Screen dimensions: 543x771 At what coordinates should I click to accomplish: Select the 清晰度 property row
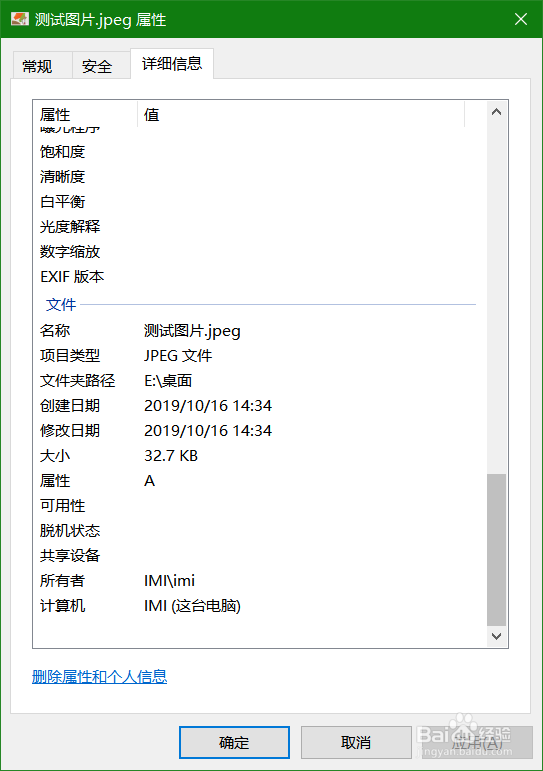256,177
